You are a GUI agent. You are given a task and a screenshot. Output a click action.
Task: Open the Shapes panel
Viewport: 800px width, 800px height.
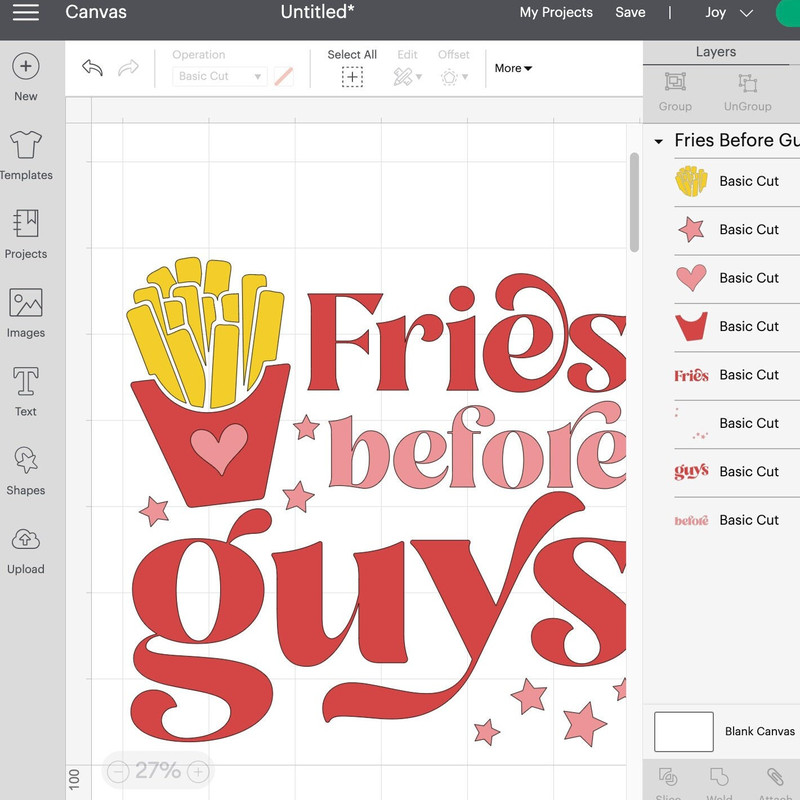tap(25, 461)
